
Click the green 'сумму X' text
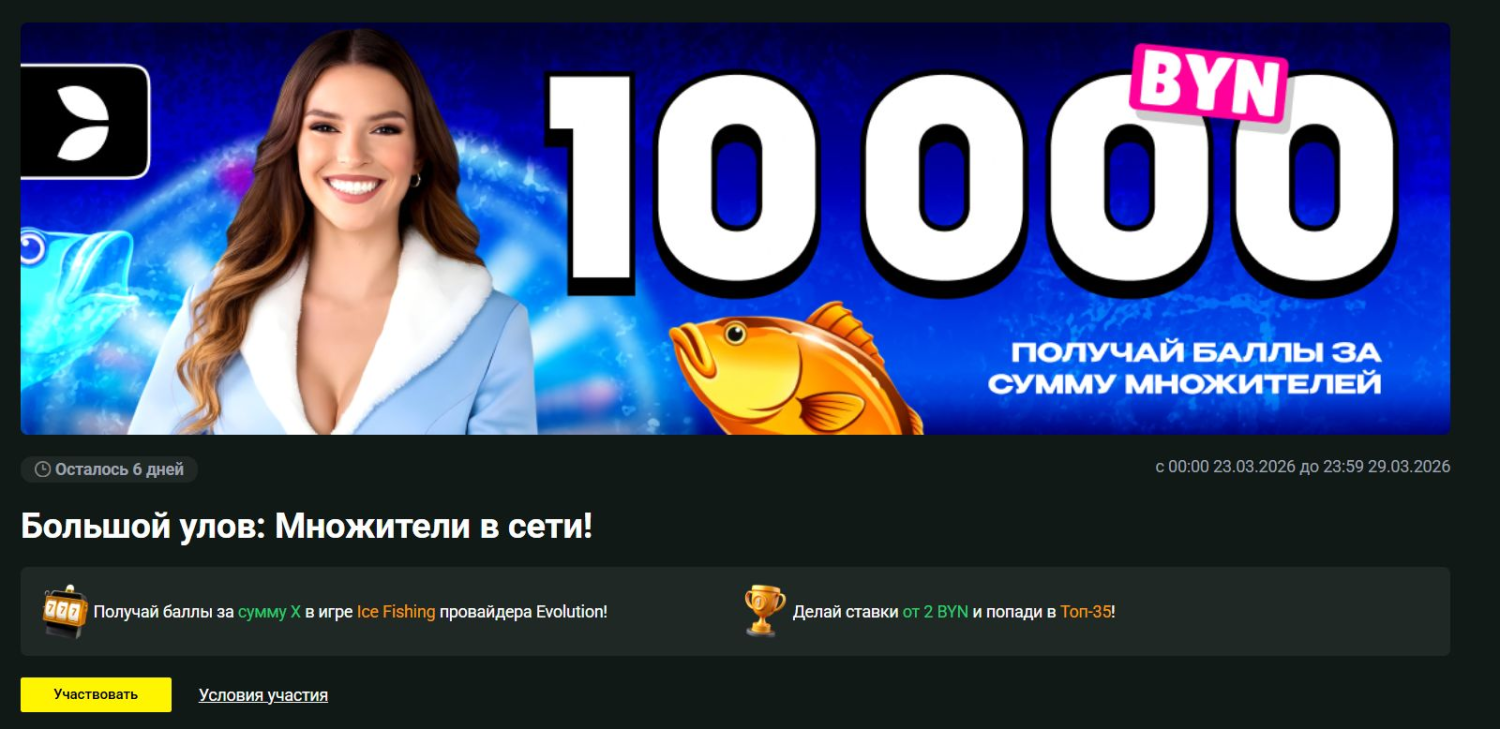[269, 612]
